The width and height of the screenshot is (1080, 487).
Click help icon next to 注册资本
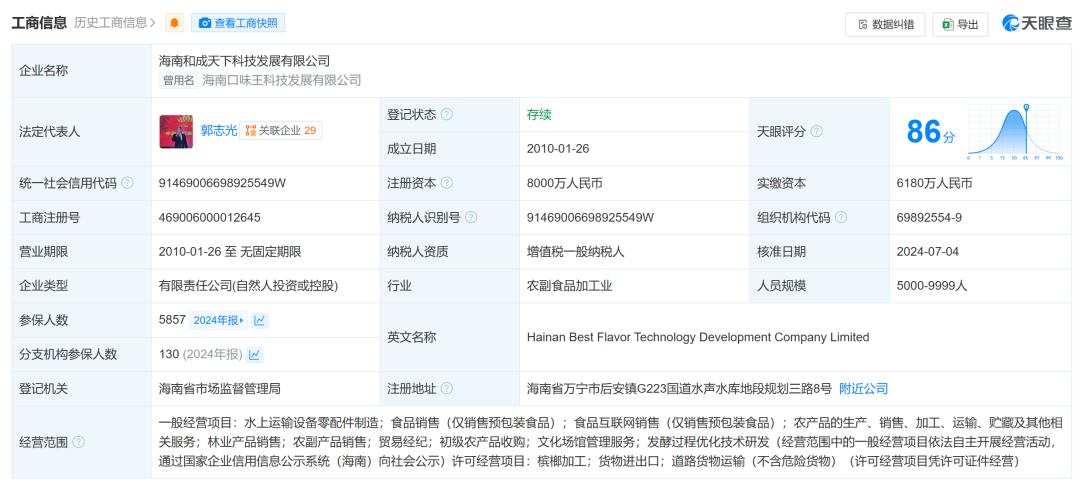coord(447,183)
